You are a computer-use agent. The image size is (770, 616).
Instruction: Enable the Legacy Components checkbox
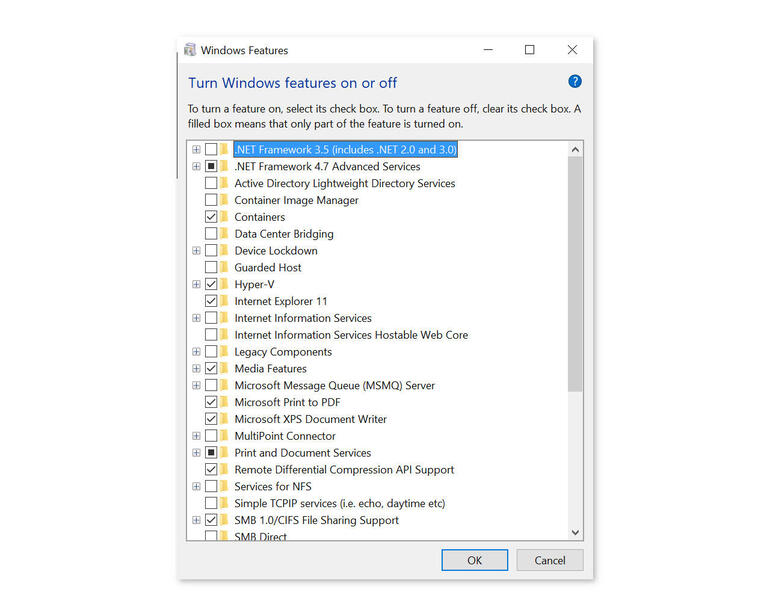pos(211,351)
